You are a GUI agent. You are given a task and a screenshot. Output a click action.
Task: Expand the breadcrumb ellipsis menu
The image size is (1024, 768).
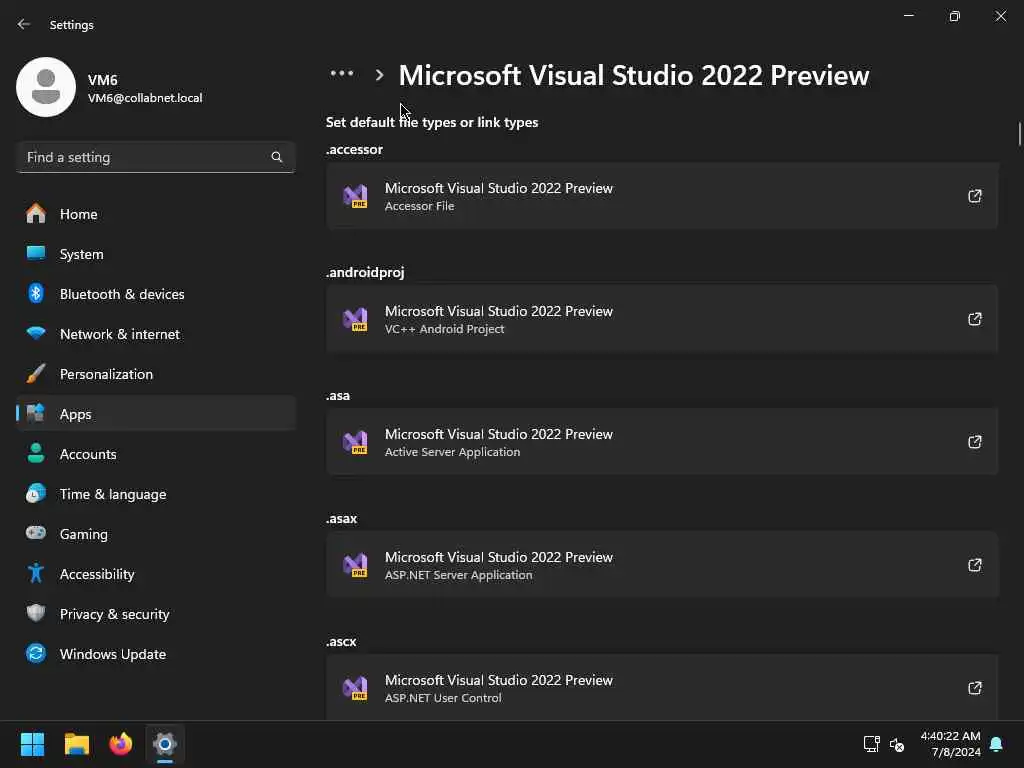(x=342, y=74)
